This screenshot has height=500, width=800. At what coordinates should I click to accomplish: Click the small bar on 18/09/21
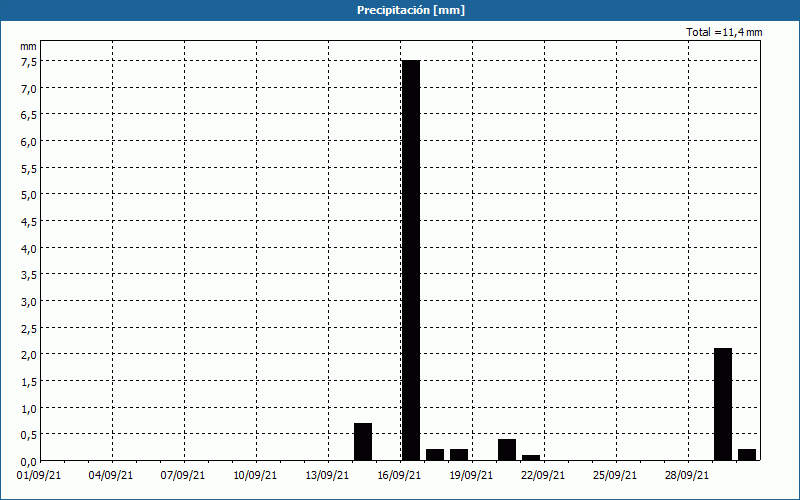click(459, 455)
